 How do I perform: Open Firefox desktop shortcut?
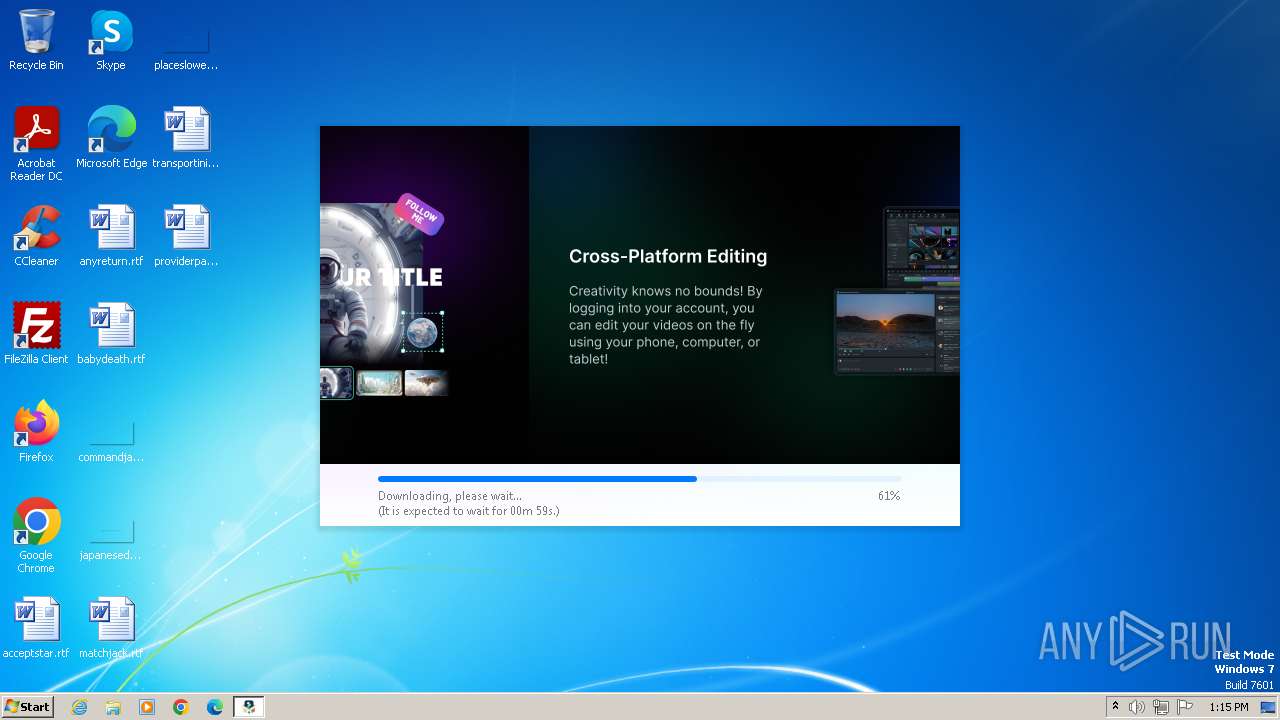click(36, 431)
